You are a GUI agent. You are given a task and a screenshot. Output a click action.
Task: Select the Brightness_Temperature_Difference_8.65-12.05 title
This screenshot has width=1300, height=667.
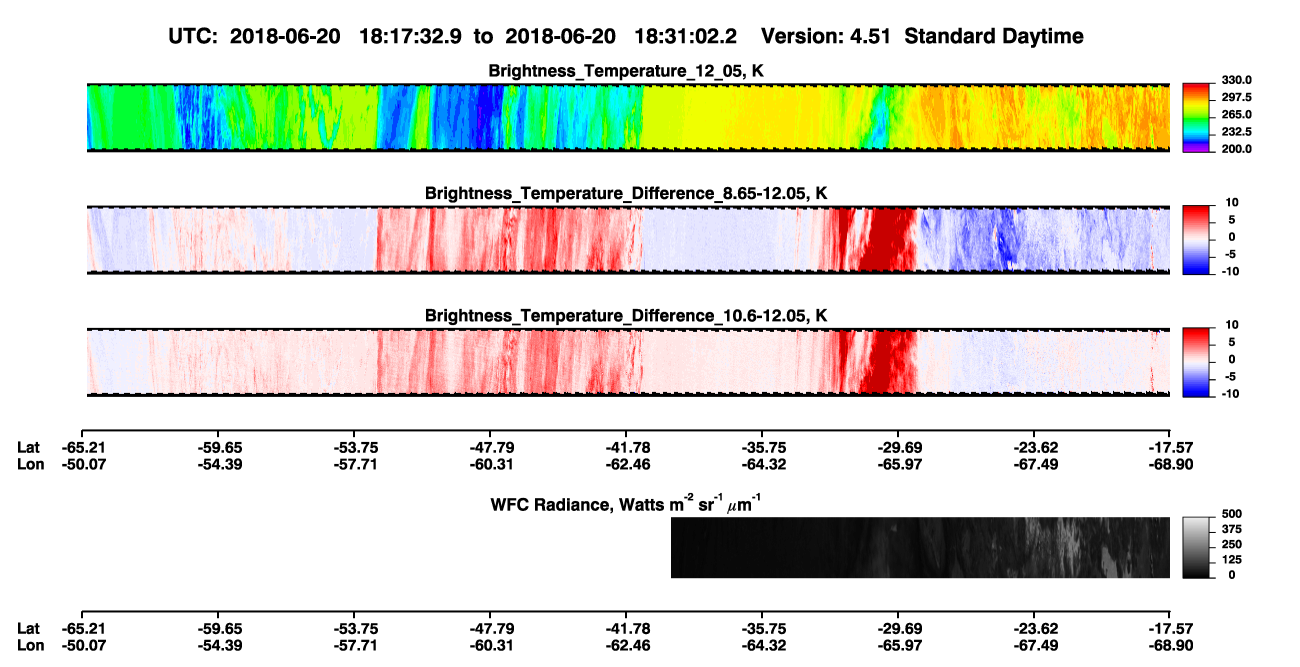point(627,193)
